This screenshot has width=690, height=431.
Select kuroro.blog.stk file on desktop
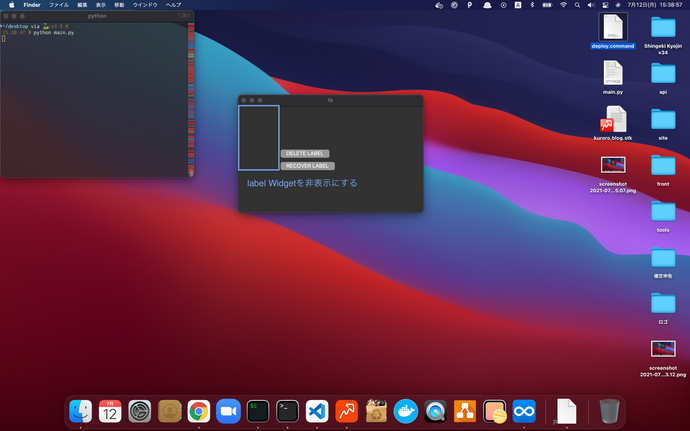613,123
